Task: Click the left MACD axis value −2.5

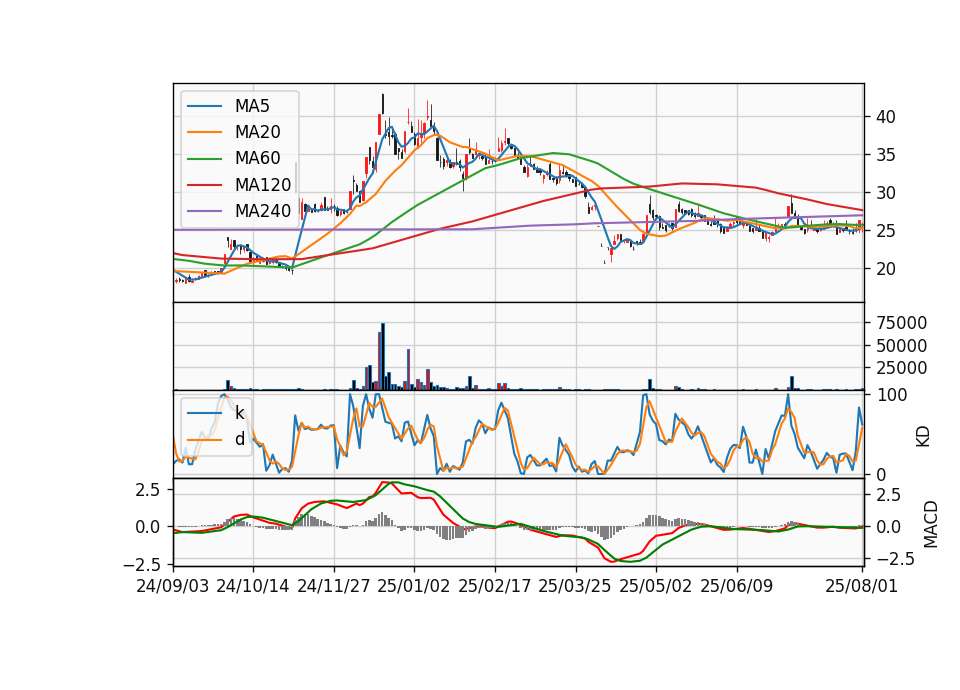Action: pos(142,564)
